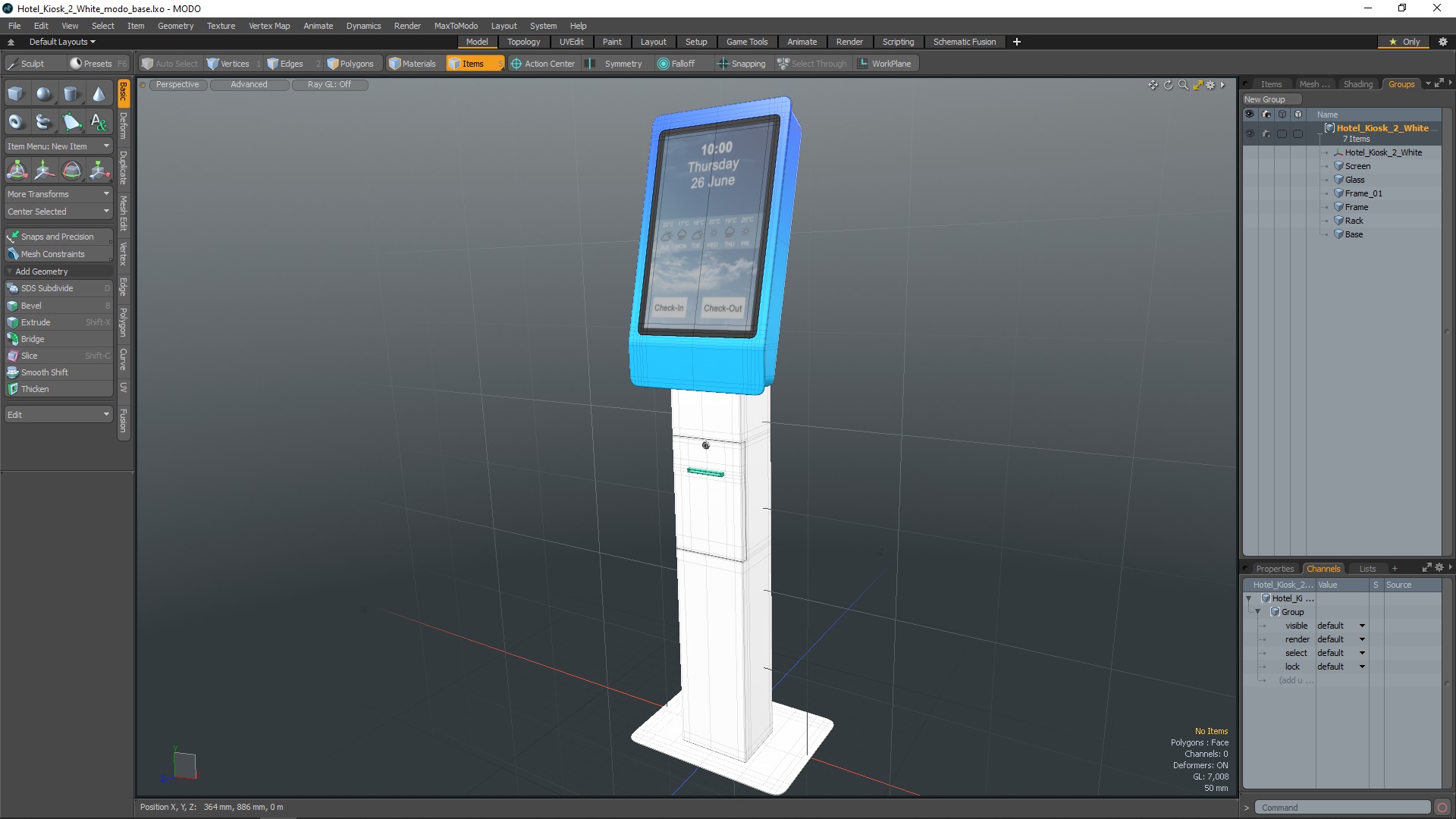This screenshot has height=819, width=1456.
Task: Open the Texture menu item
Action: tap(220, 25)
